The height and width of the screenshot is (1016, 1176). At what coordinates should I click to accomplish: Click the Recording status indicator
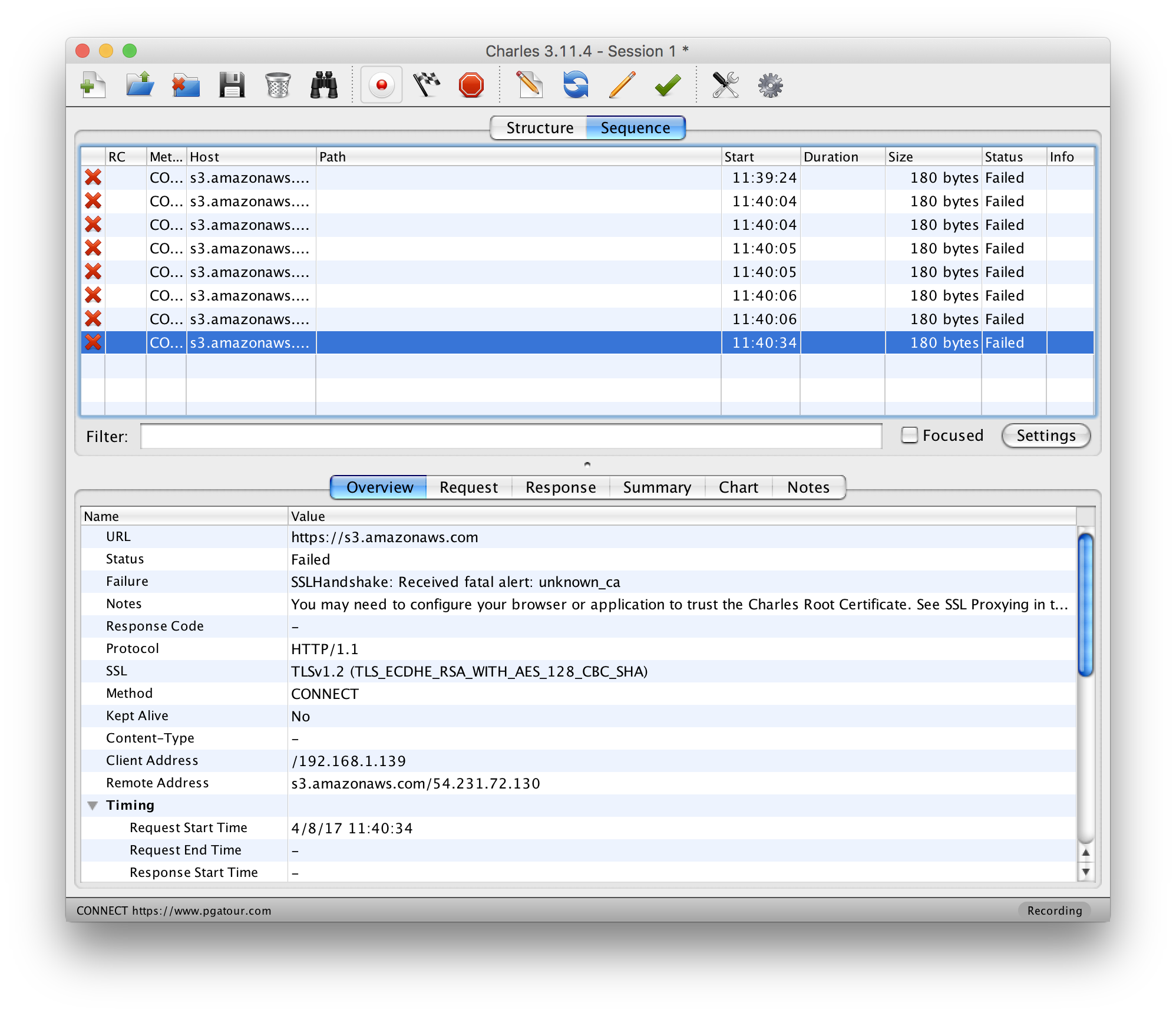[x=1054, y=911]
